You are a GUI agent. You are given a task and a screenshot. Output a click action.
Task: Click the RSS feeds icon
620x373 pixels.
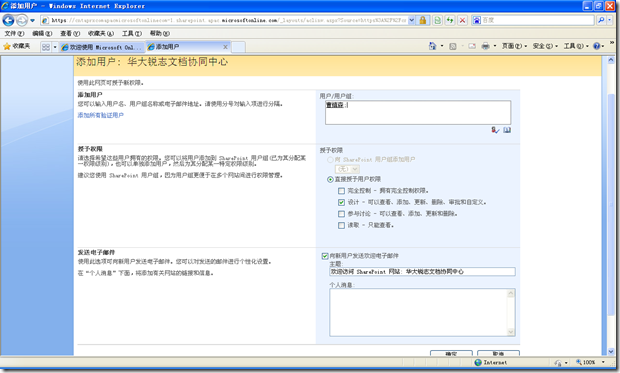[x=453, y=46]
